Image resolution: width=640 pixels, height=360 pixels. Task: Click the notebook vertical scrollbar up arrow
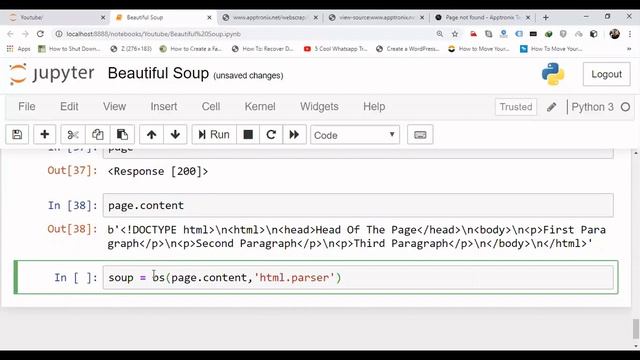pyautogui.click(x=636, y=153)
